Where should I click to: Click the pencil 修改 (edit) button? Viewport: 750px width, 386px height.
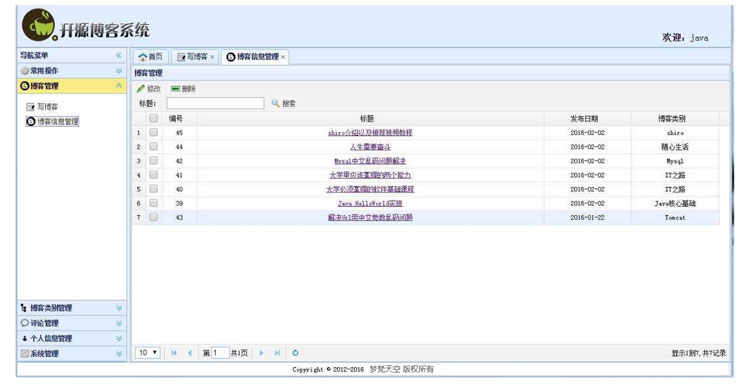click(148, 88)
